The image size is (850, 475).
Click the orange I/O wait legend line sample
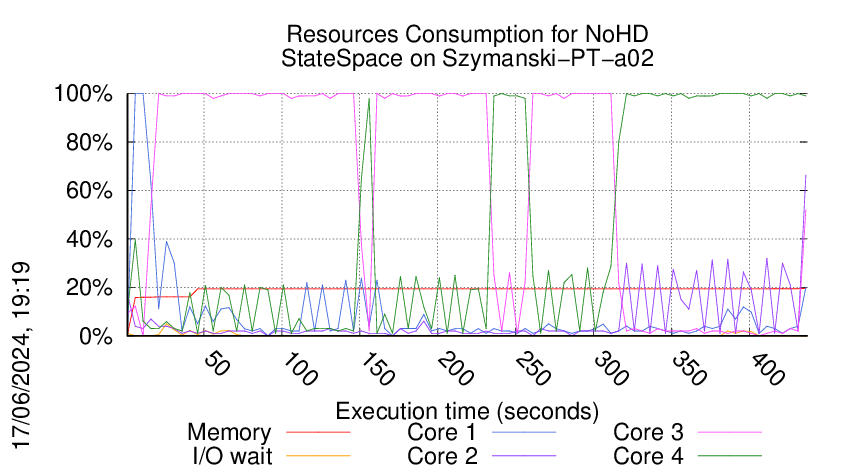[318, 456]
